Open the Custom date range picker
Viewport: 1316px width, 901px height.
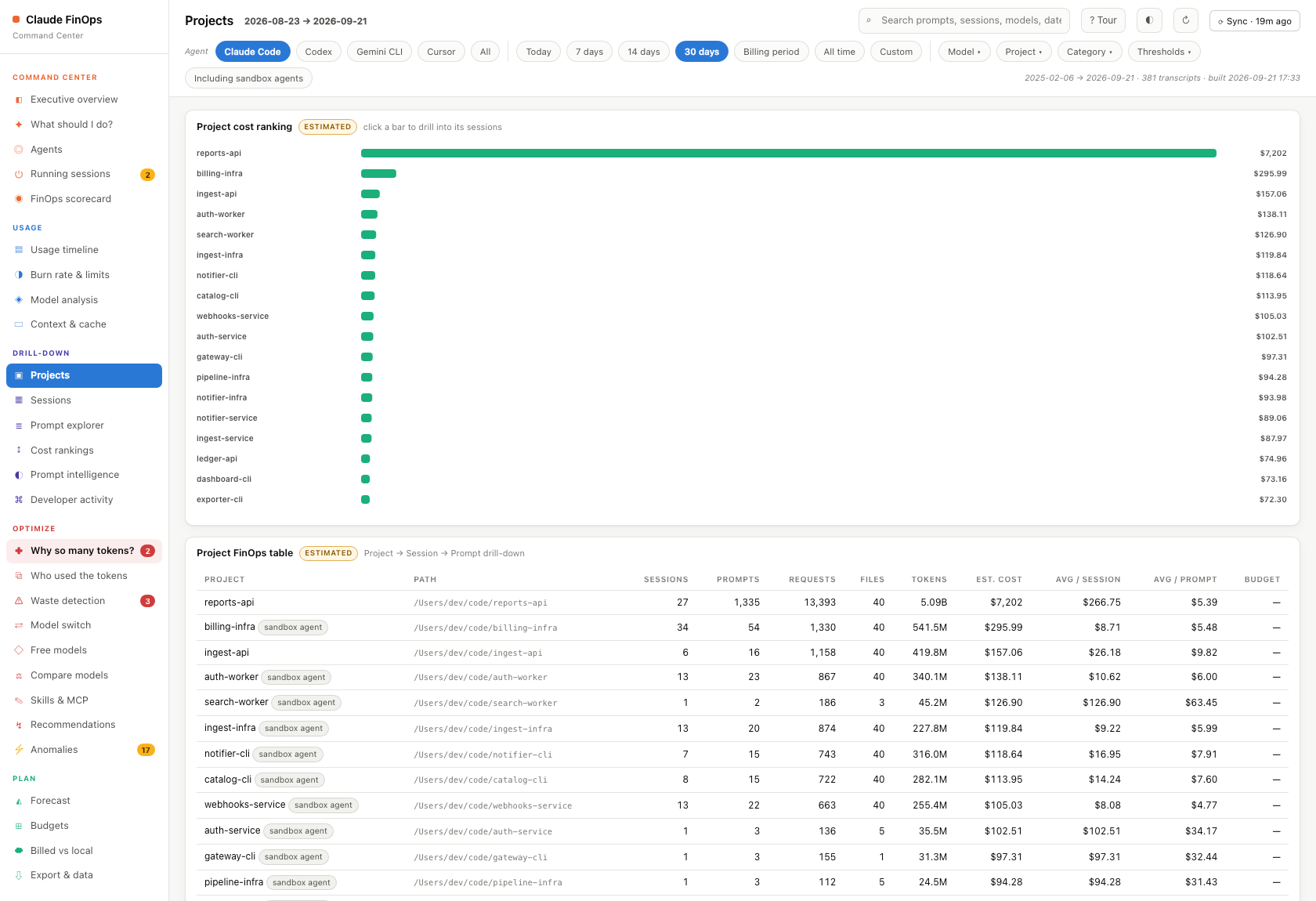896,52
